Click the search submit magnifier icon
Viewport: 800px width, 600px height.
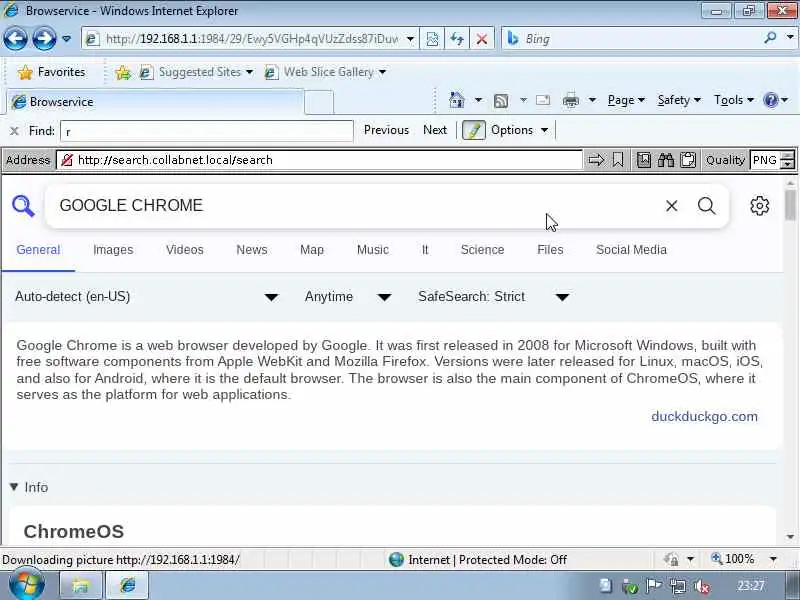(707, 206)
